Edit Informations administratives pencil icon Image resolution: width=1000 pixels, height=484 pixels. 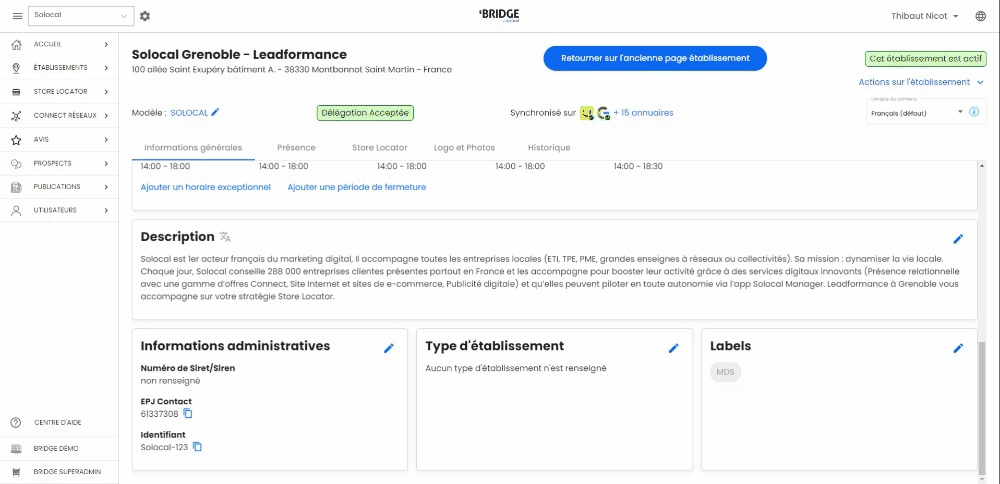389,348
